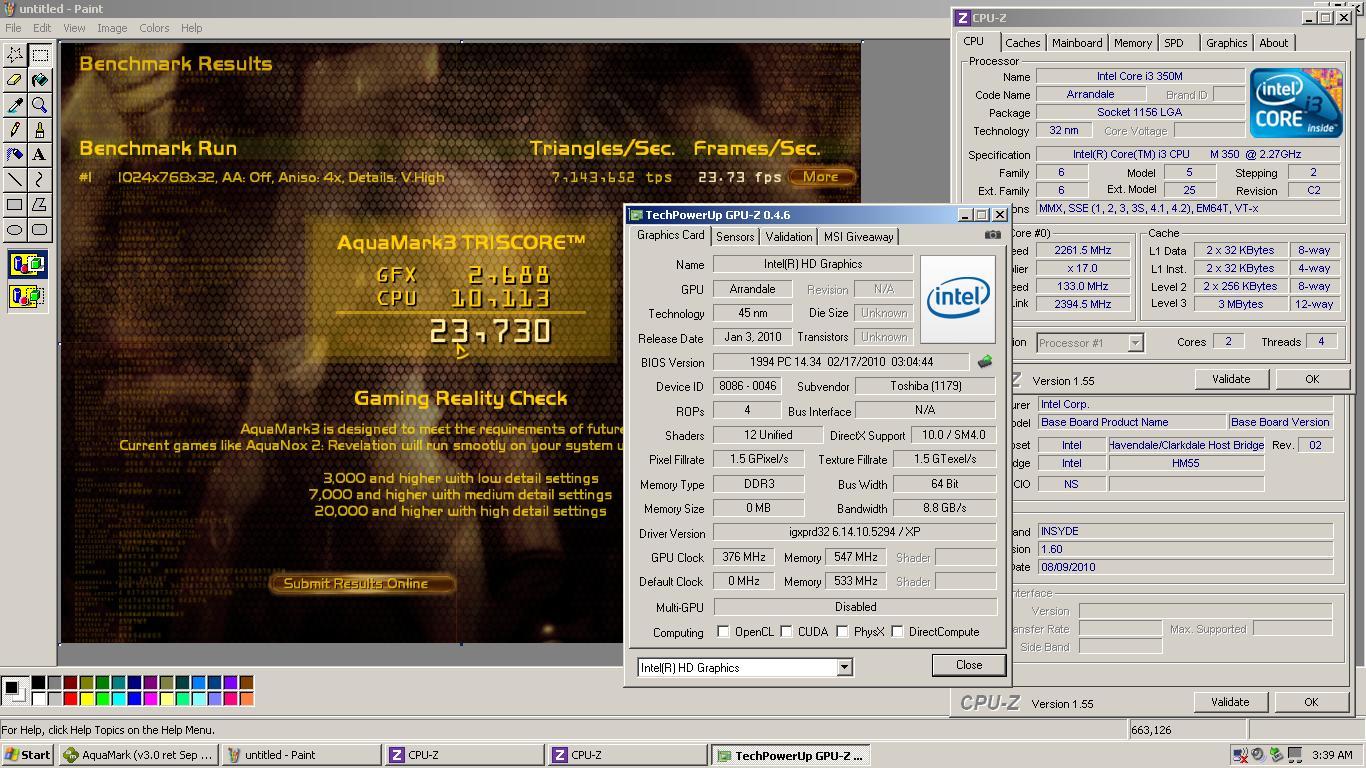Toggle the DirectCompute checkbox in GPU-Z
This screenshot has height=768, width=1366.
tap(898, 632)
